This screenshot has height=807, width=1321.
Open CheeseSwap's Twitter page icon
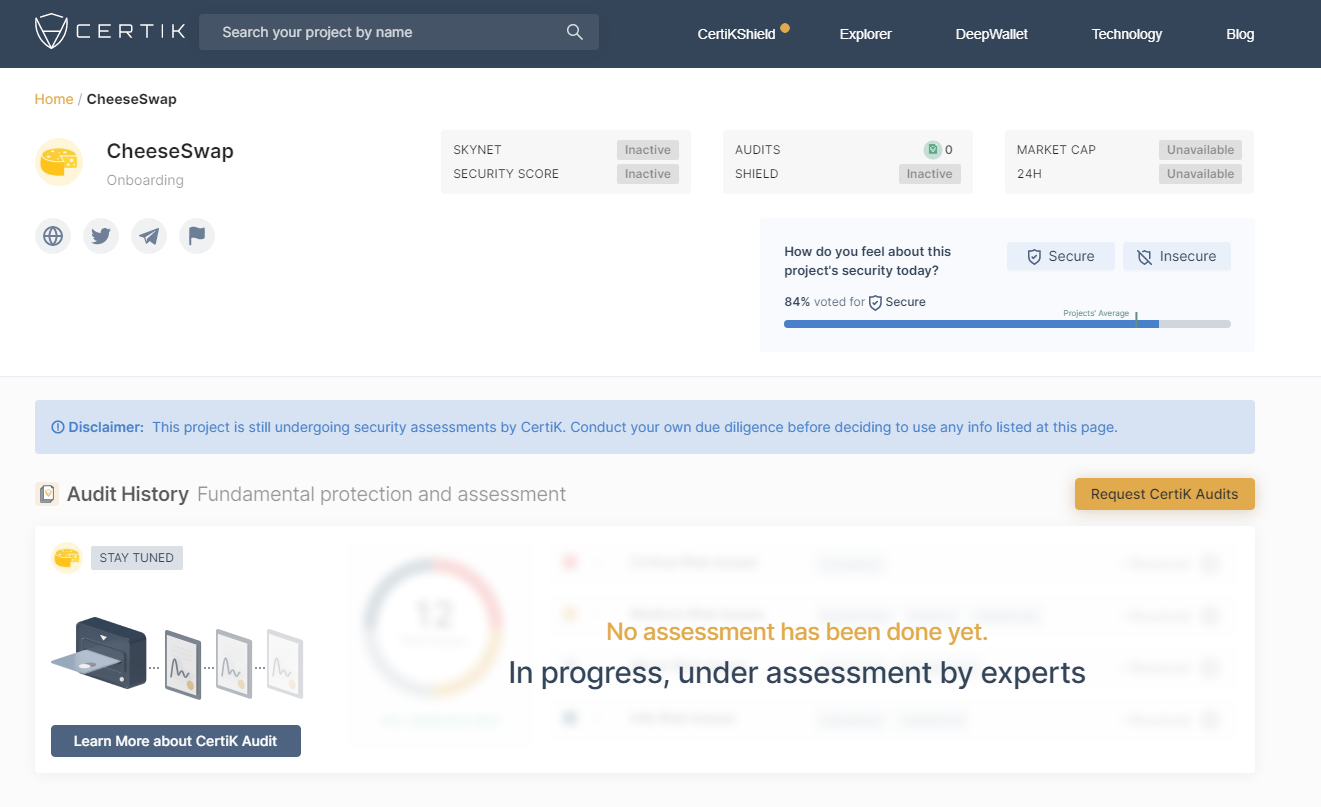pos(101,236)
